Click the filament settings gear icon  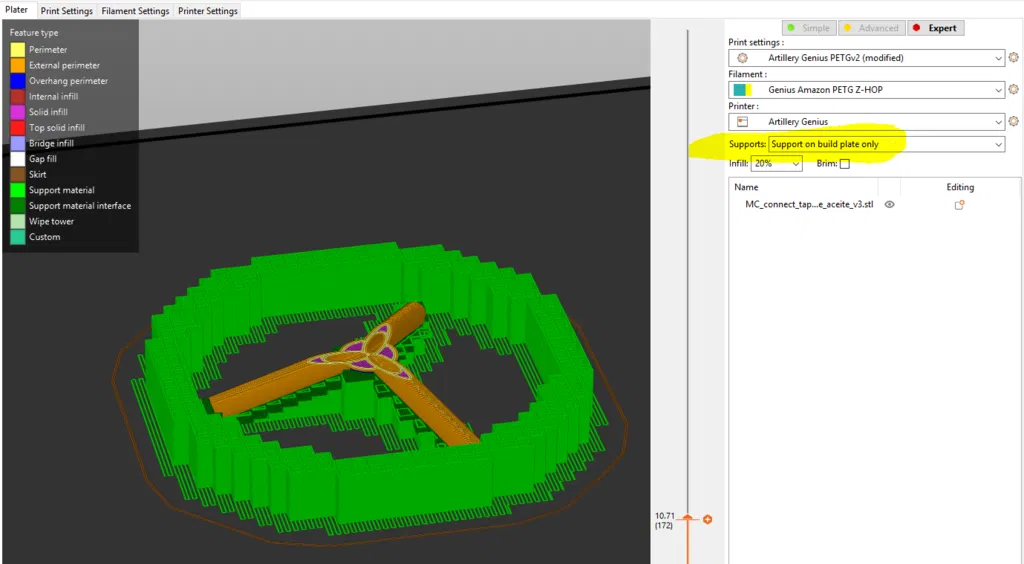(1014, 89)
